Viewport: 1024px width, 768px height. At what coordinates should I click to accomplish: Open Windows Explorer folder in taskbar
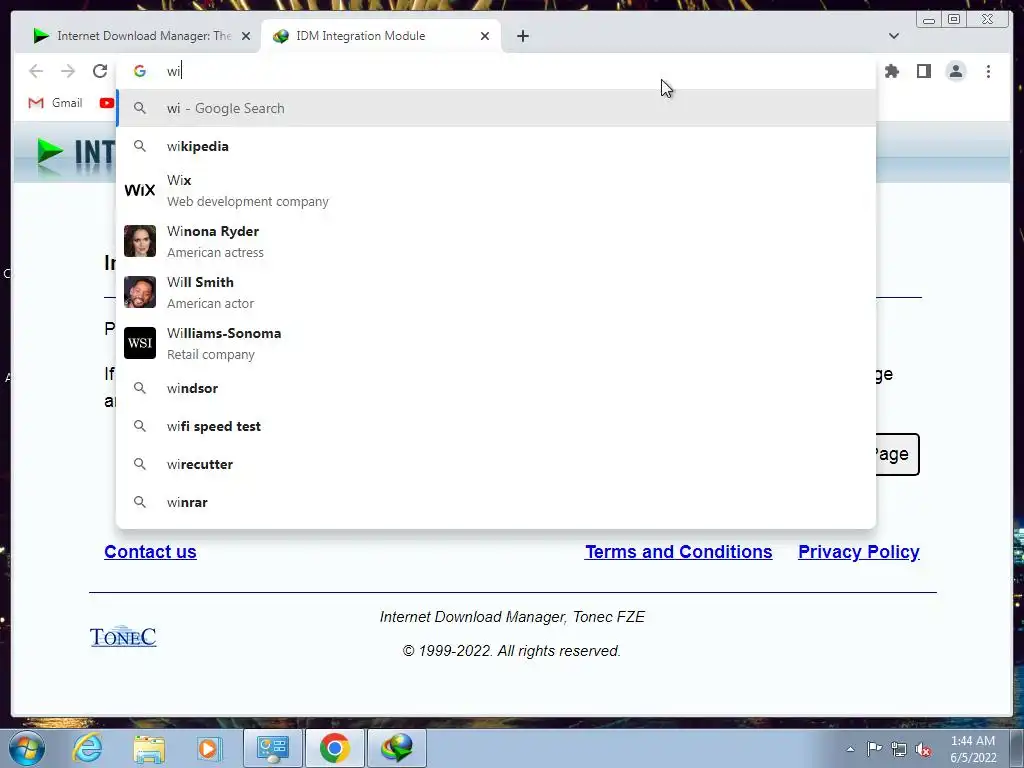pyautogui.click(x=150, y=748)
